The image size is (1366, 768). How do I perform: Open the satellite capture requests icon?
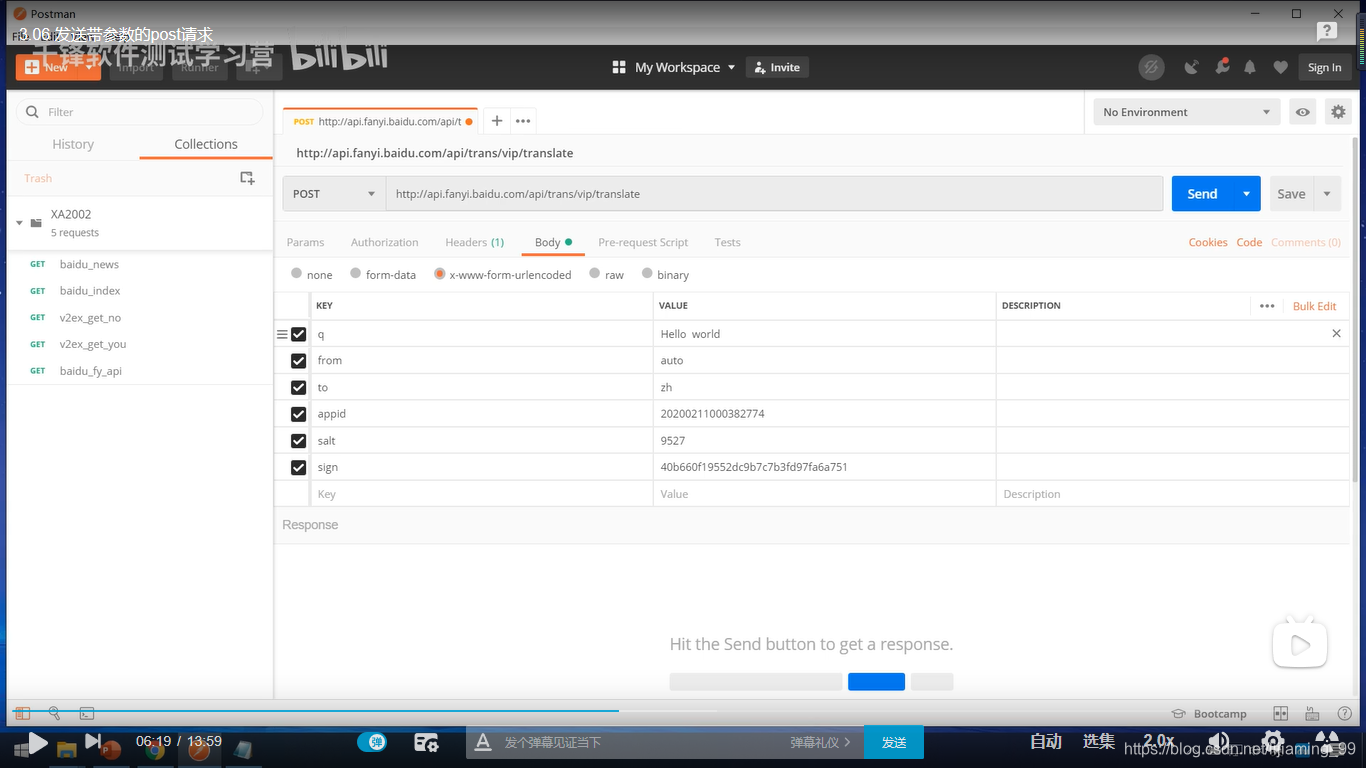1191,67
